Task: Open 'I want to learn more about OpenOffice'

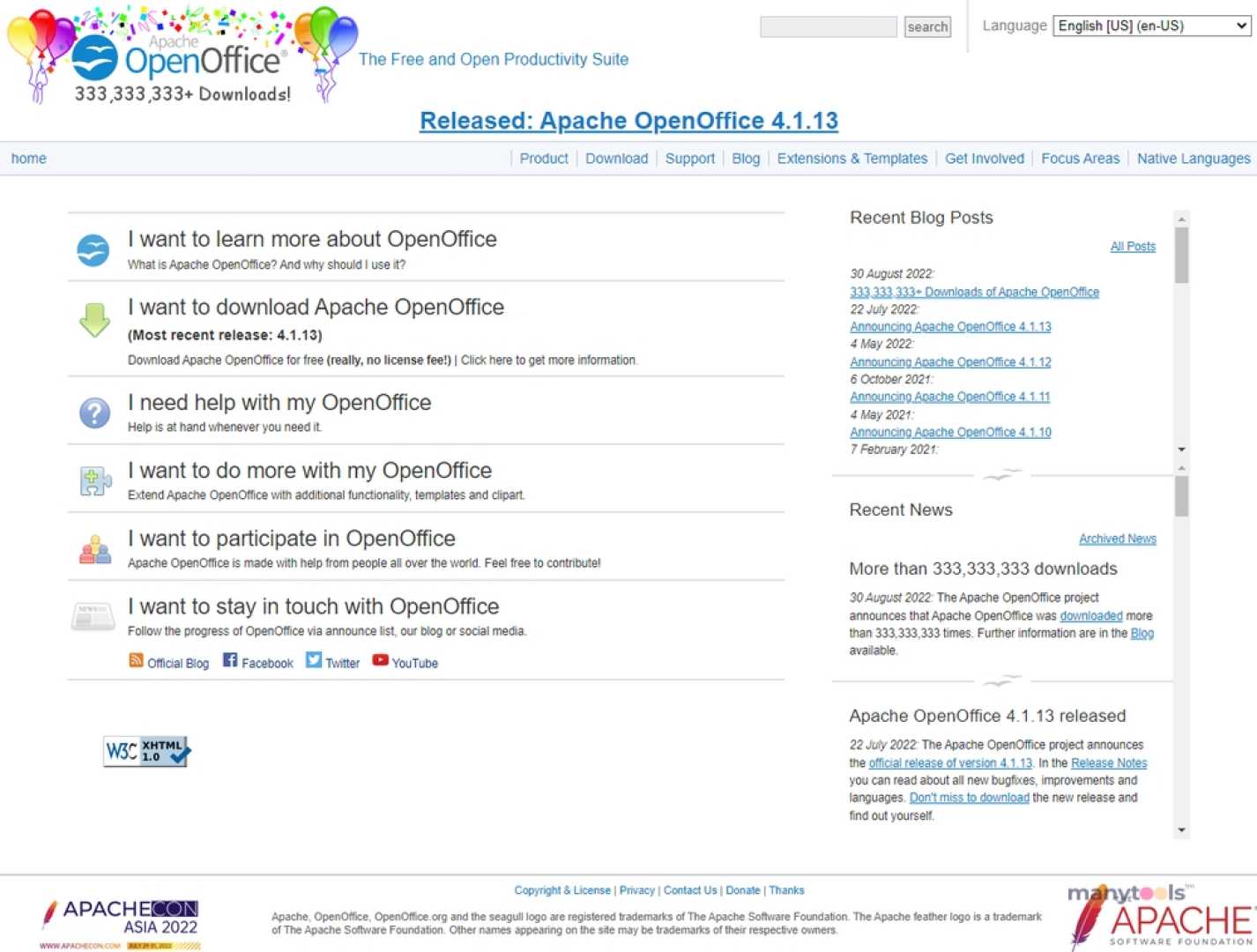Action: tap(312, 239)
